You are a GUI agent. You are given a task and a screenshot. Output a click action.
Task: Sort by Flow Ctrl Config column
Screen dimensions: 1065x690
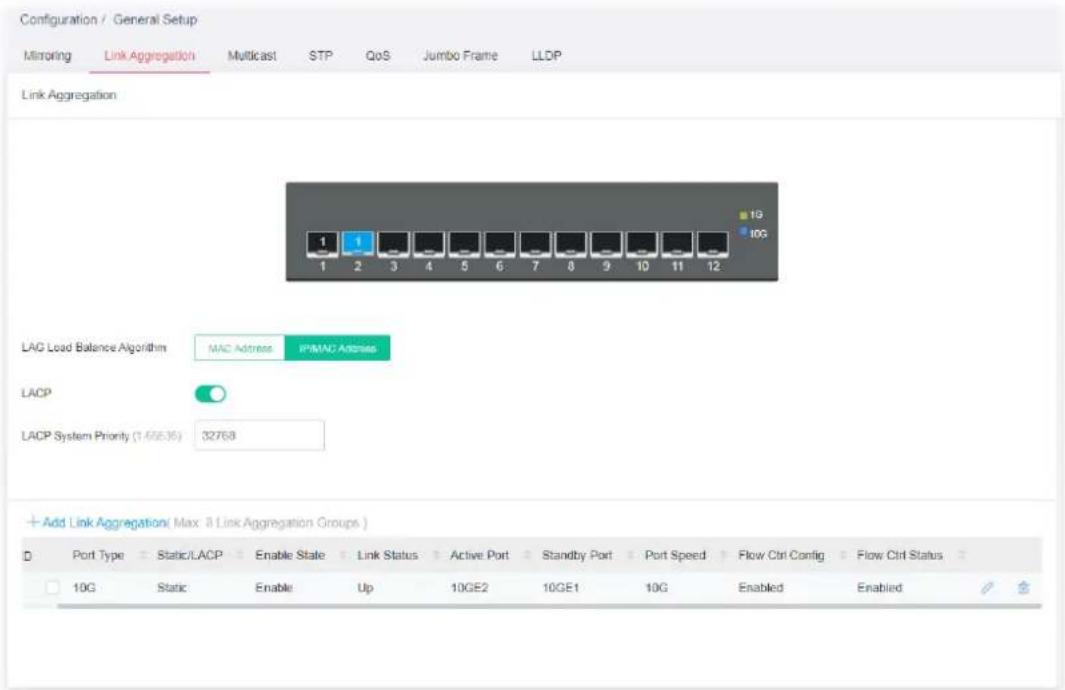click(842, 556)
